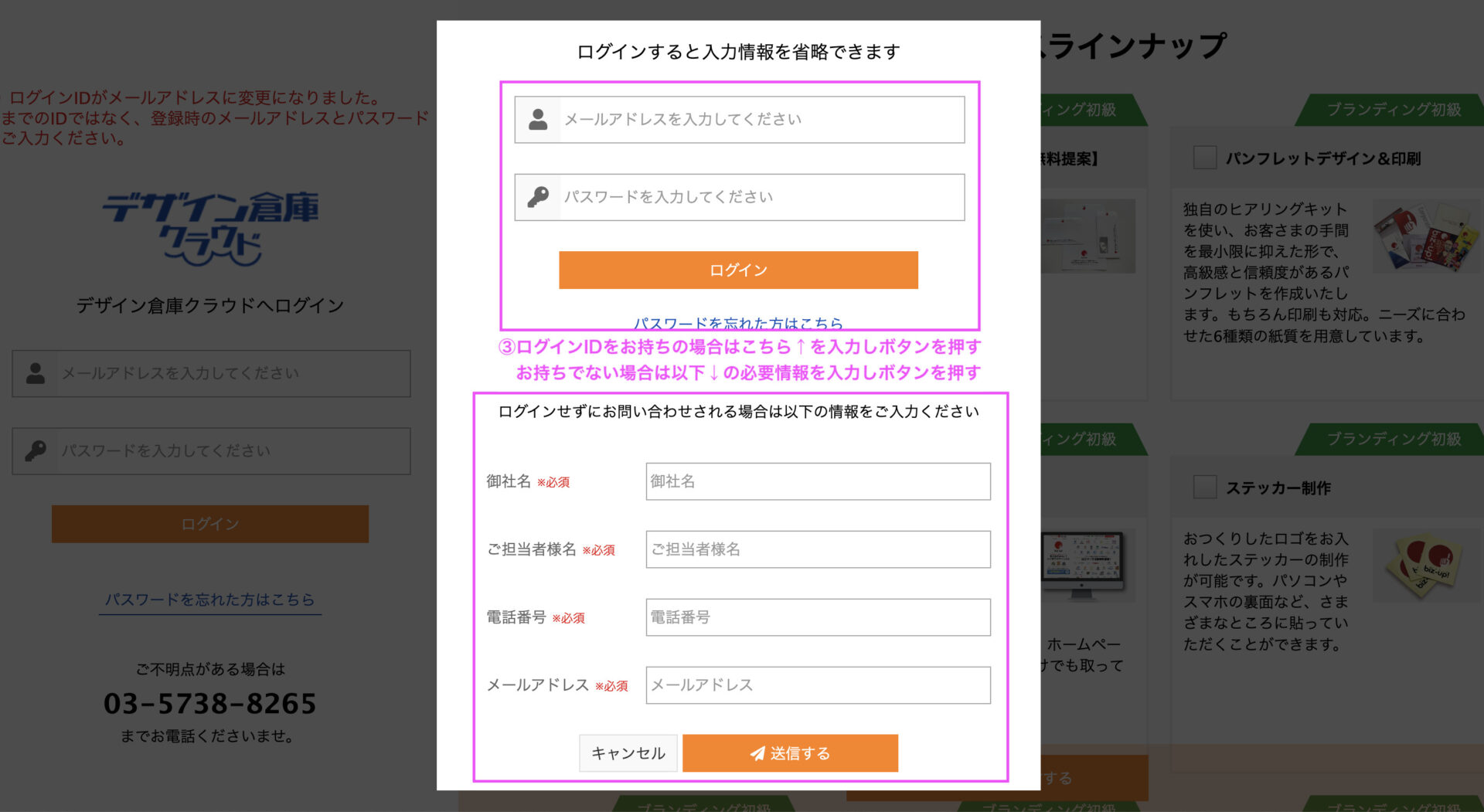Viewport: 1484px width, 812px height.
Task: Click the 御社名 text field
Action: coord(818,481)
